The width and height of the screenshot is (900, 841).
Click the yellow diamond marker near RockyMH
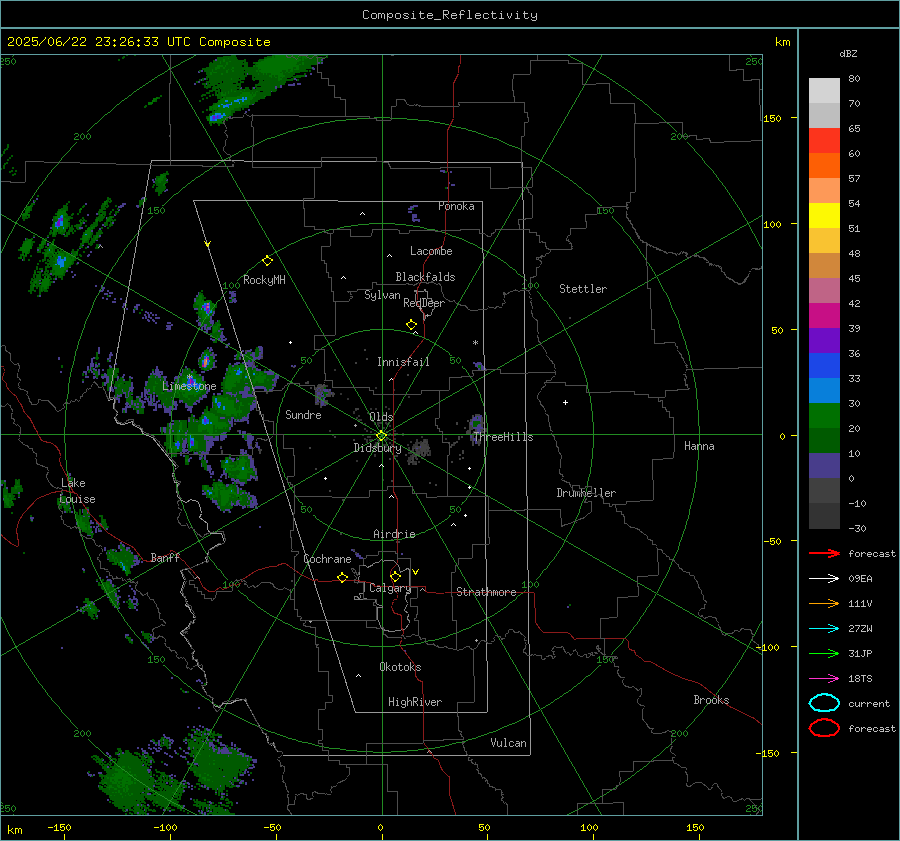pos(267,261)
